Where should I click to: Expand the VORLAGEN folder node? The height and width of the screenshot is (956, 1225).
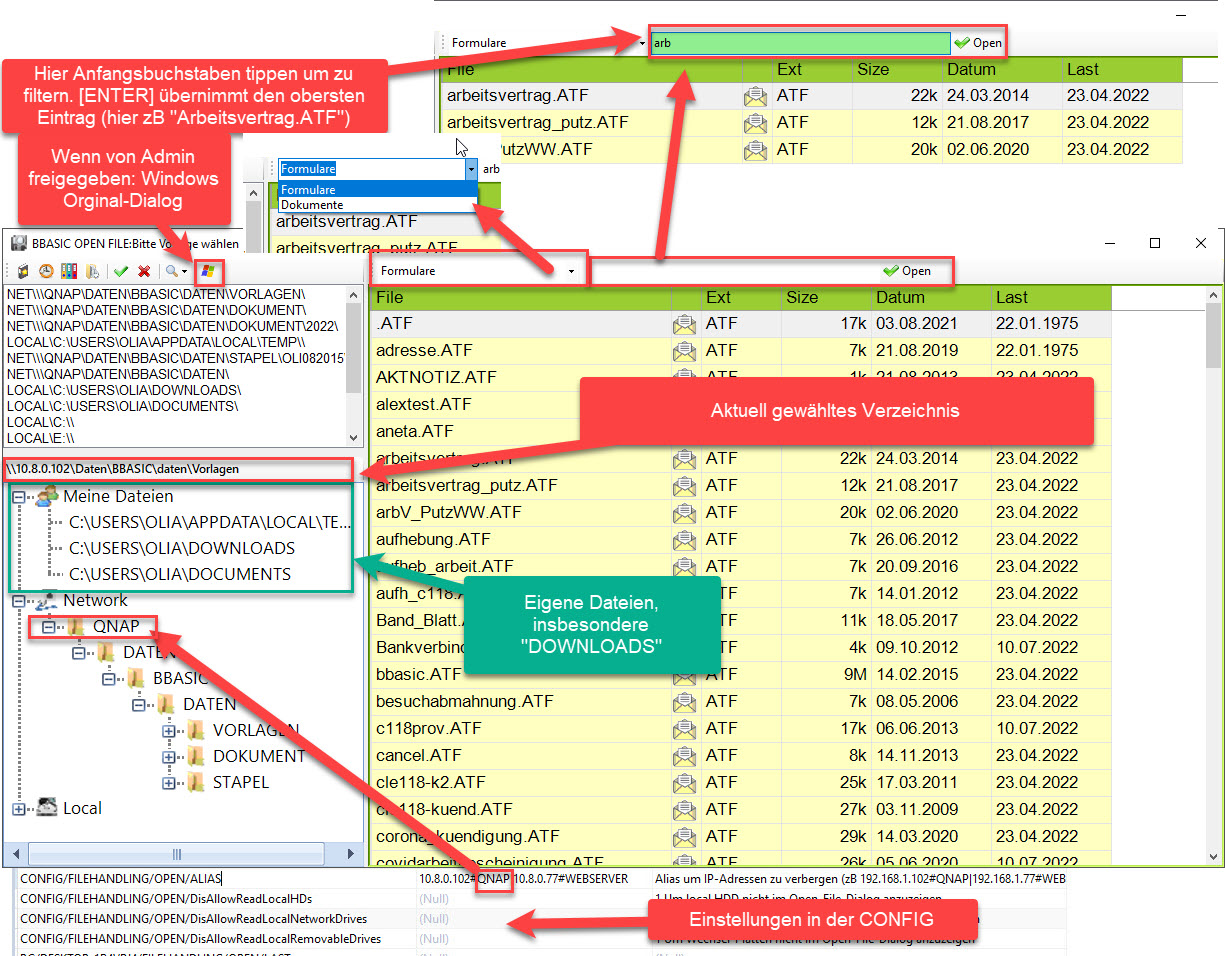(x=169, y=731)
